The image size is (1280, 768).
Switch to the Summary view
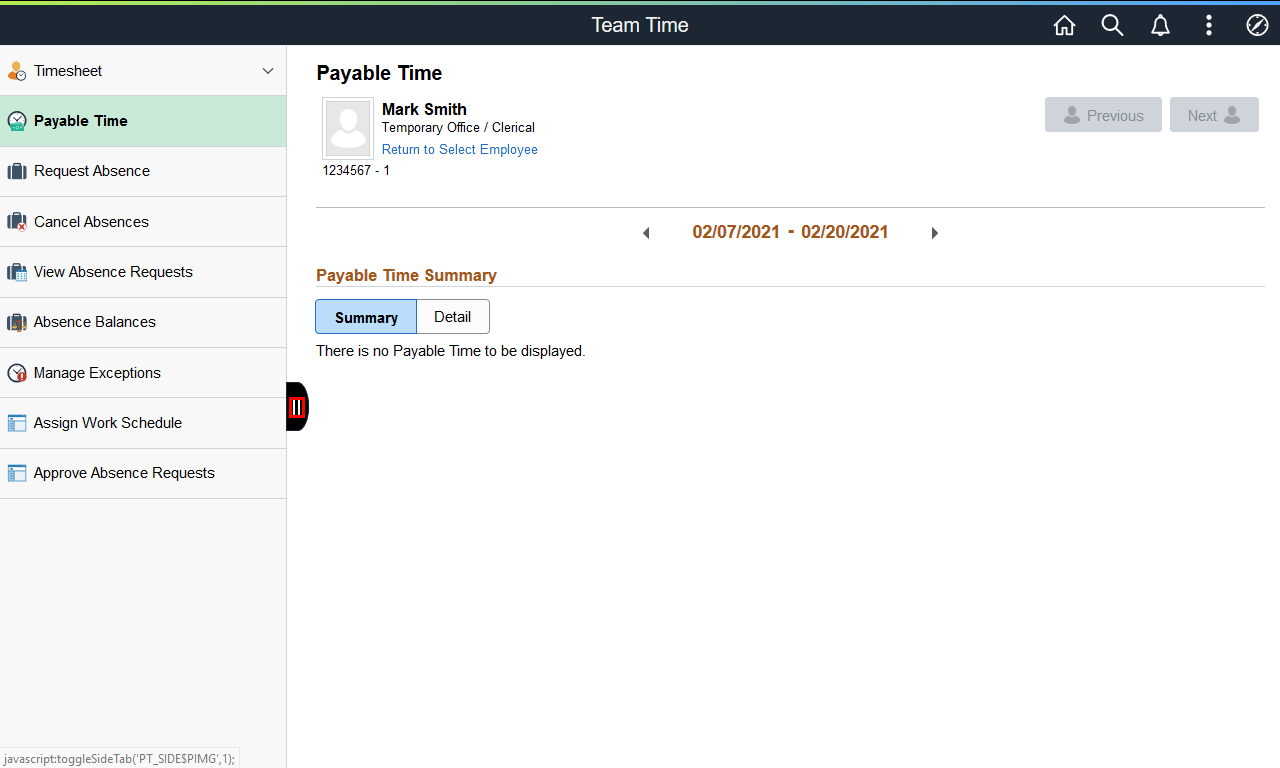[366, 317]
